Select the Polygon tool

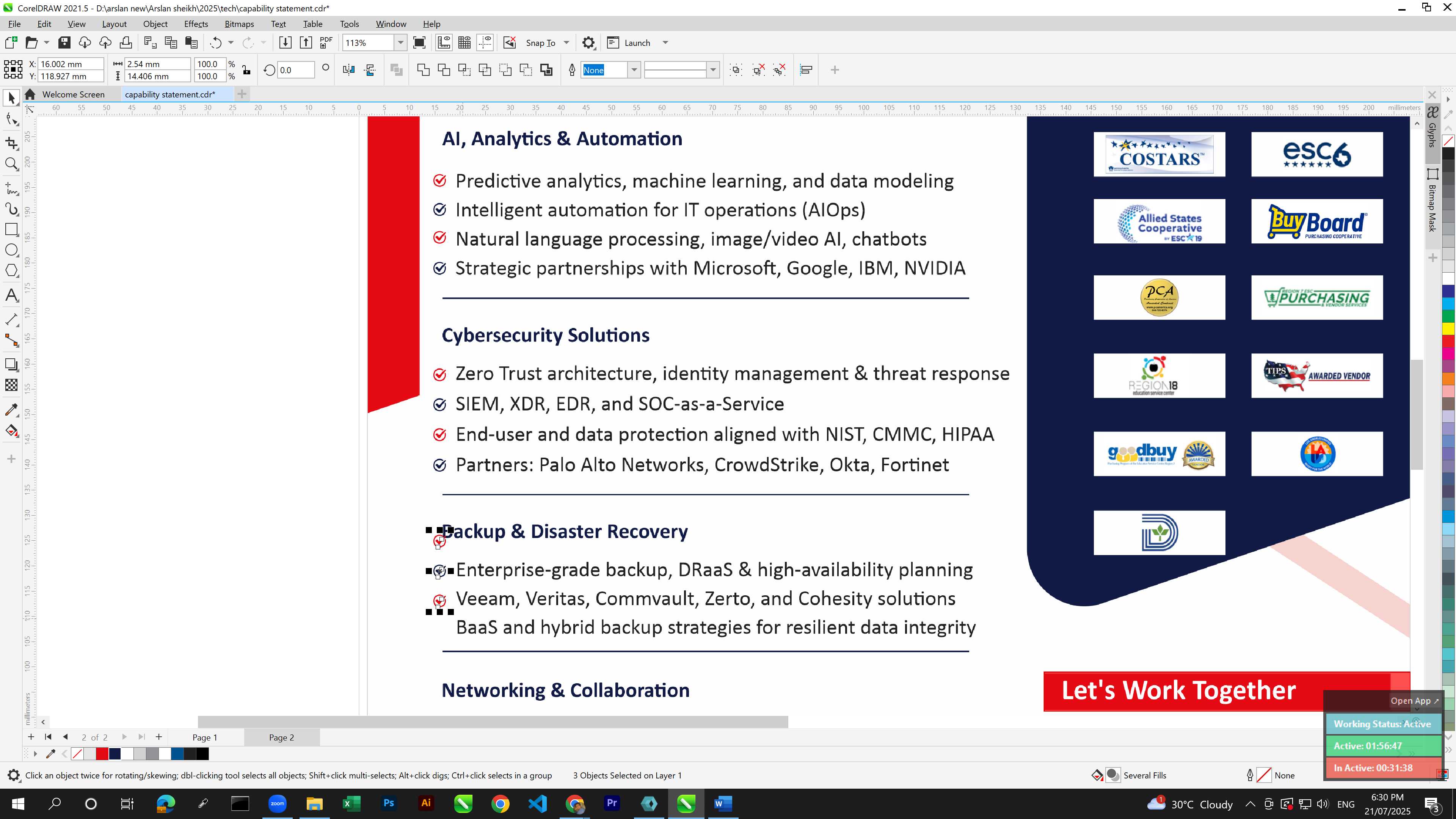(11, 271)
